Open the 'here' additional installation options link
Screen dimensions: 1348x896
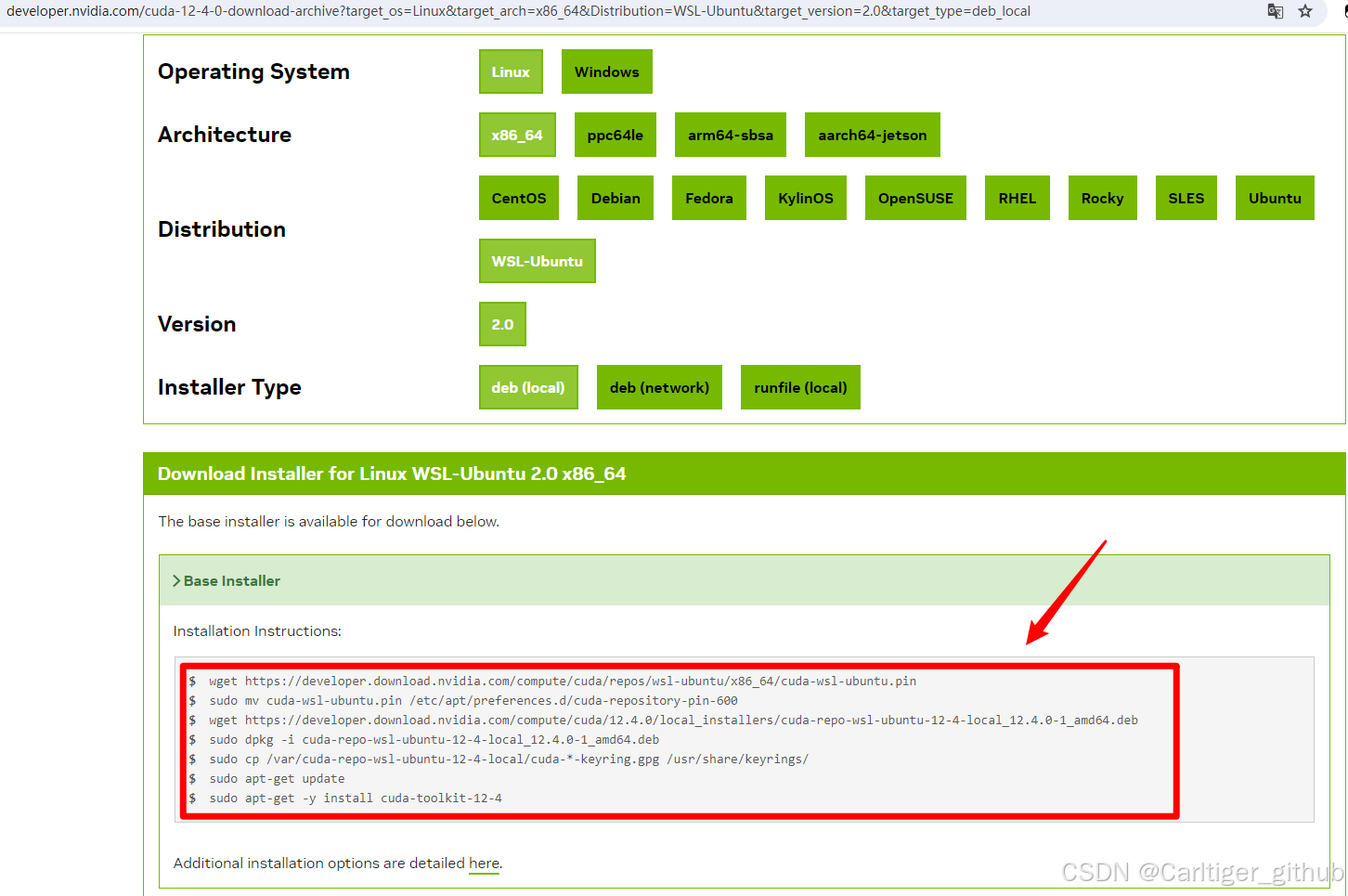coord(484,864)
